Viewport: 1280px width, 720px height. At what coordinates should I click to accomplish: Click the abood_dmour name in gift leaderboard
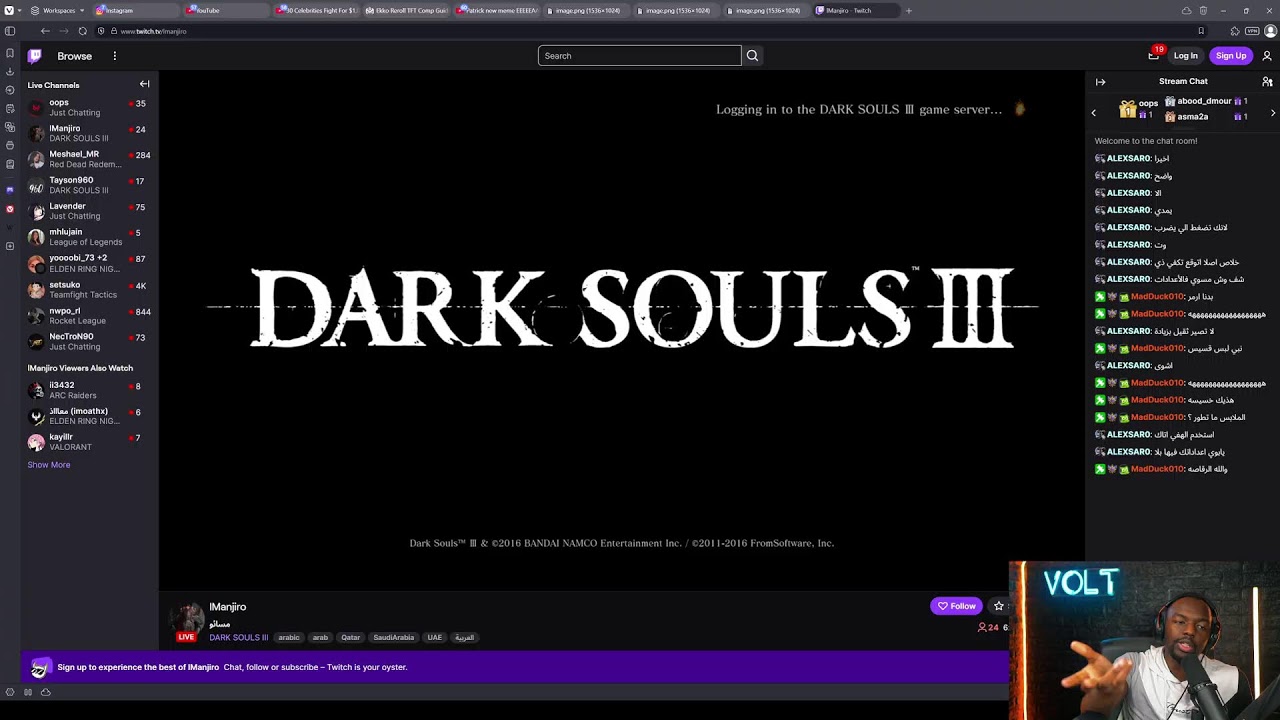(1204, 101)
